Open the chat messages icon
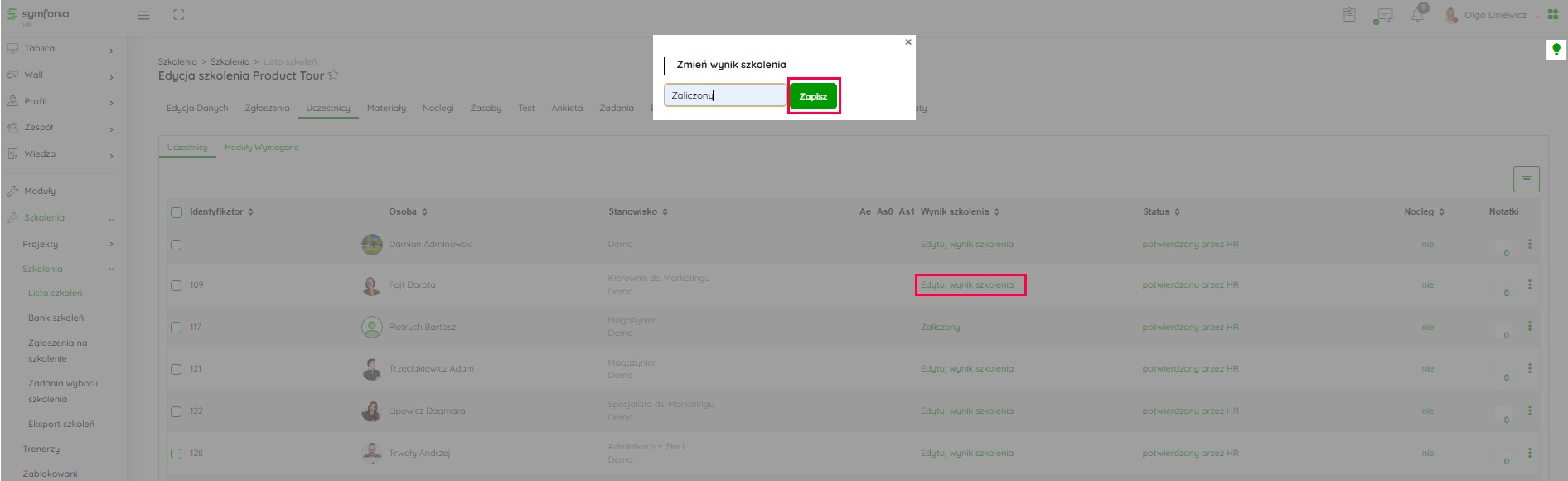Screen dimensions: 1568x481 tap(1382, 15)
